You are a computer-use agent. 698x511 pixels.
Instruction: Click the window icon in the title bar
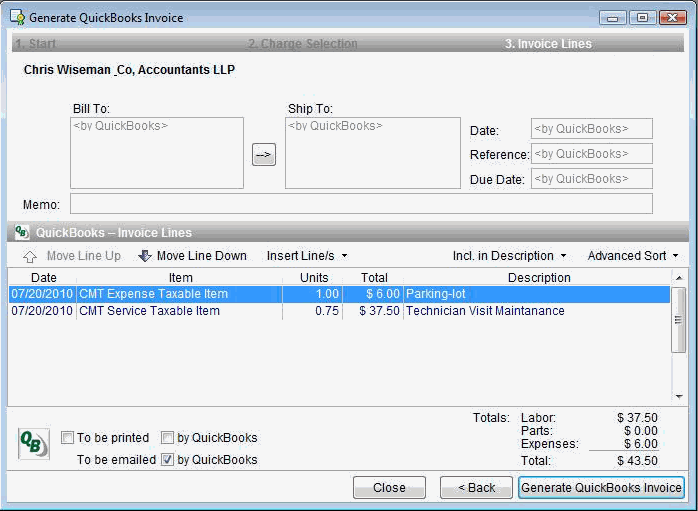pos(16,18)
